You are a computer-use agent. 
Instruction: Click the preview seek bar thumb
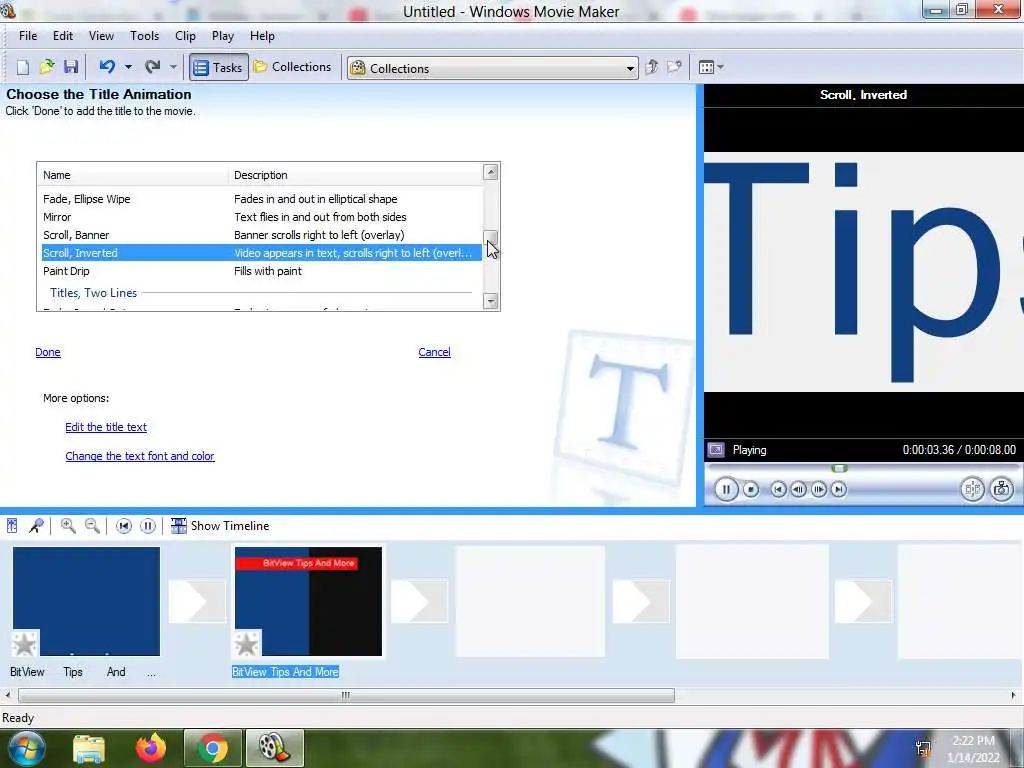(x=839, y=468)
